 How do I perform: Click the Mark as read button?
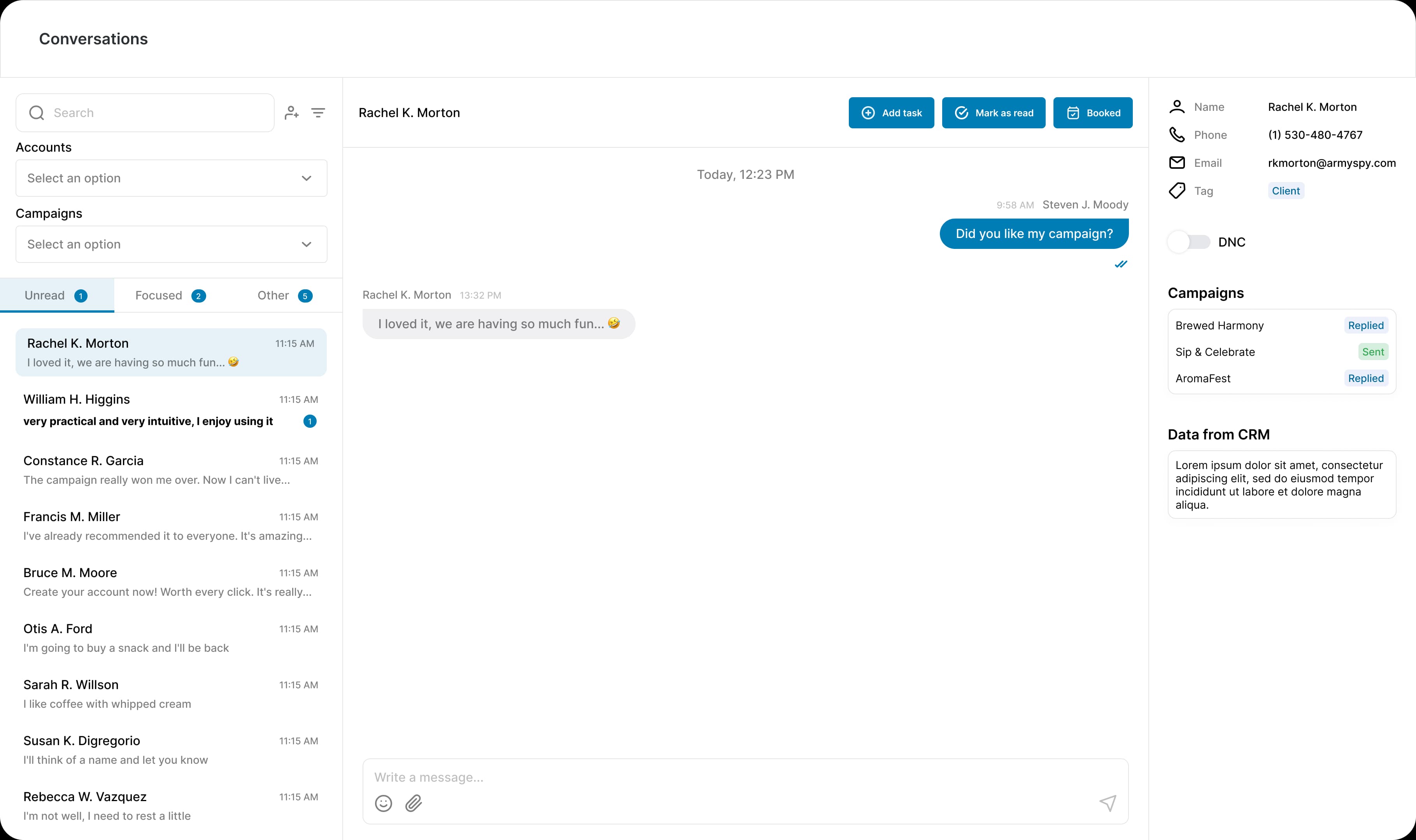(994, 113)
